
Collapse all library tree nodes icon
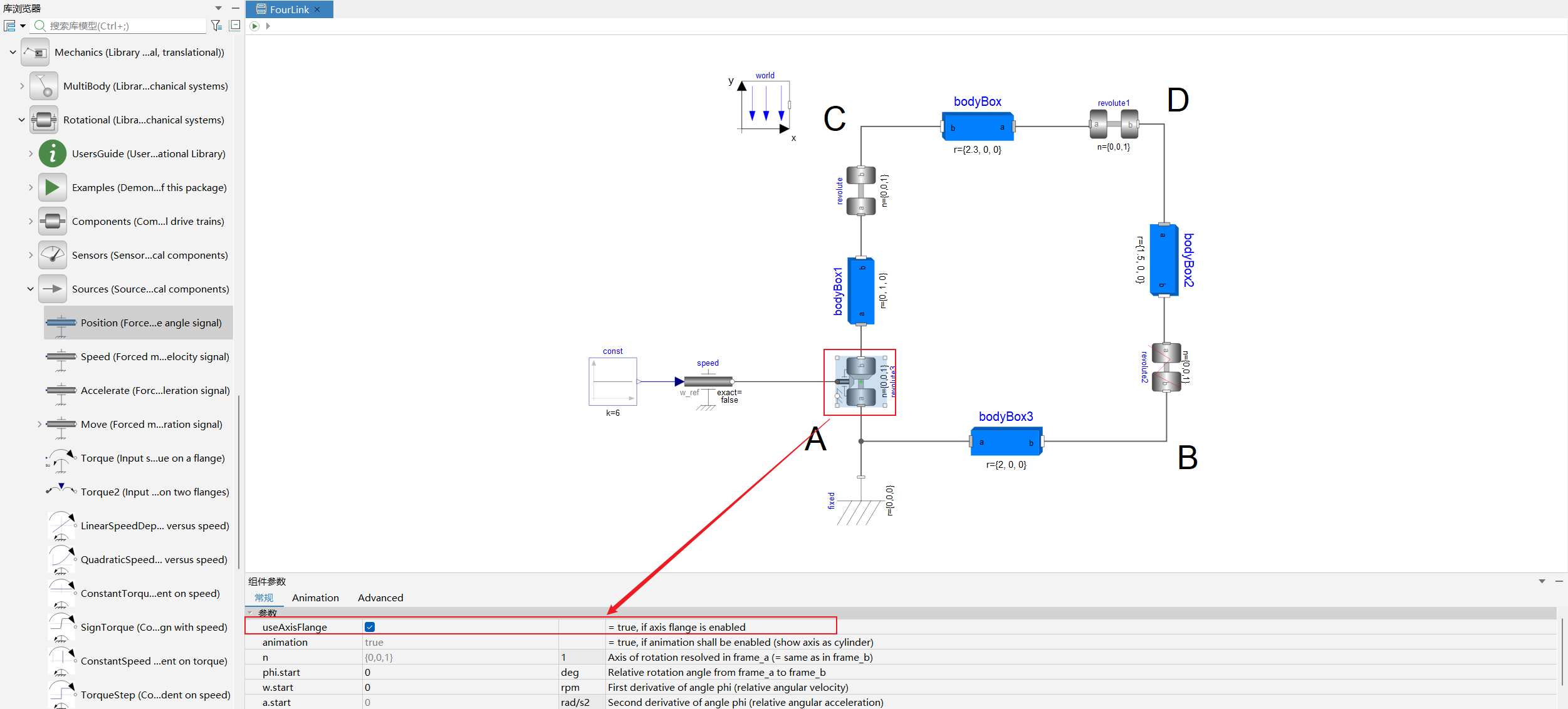click(235, 26)
